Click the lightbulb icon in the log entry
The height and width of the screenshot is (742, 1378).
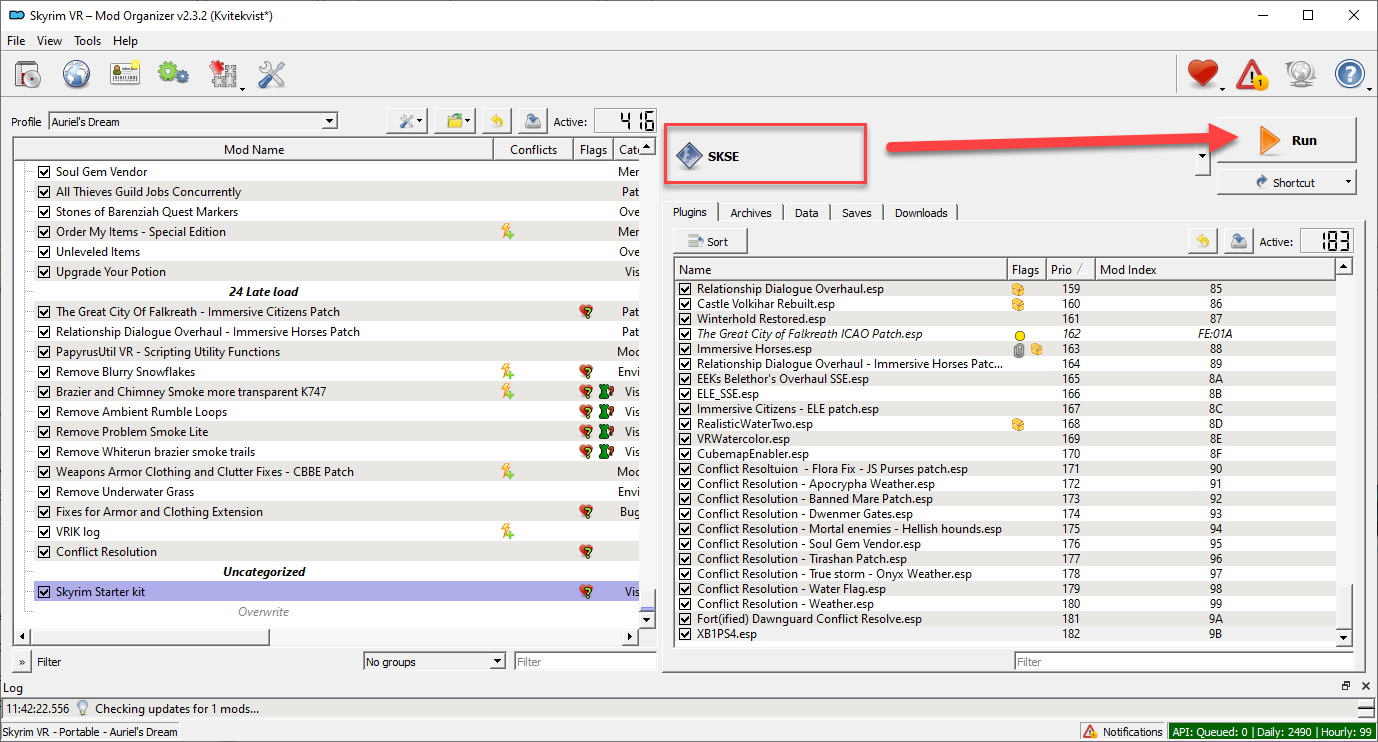(x=83, y=708)
